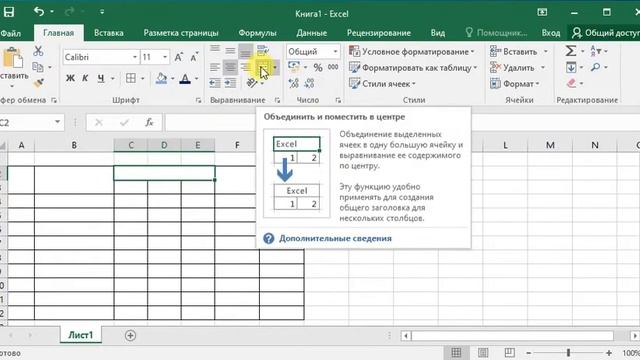
Task: Toggle bold formatting (Ж)
Action: point(70,78)
